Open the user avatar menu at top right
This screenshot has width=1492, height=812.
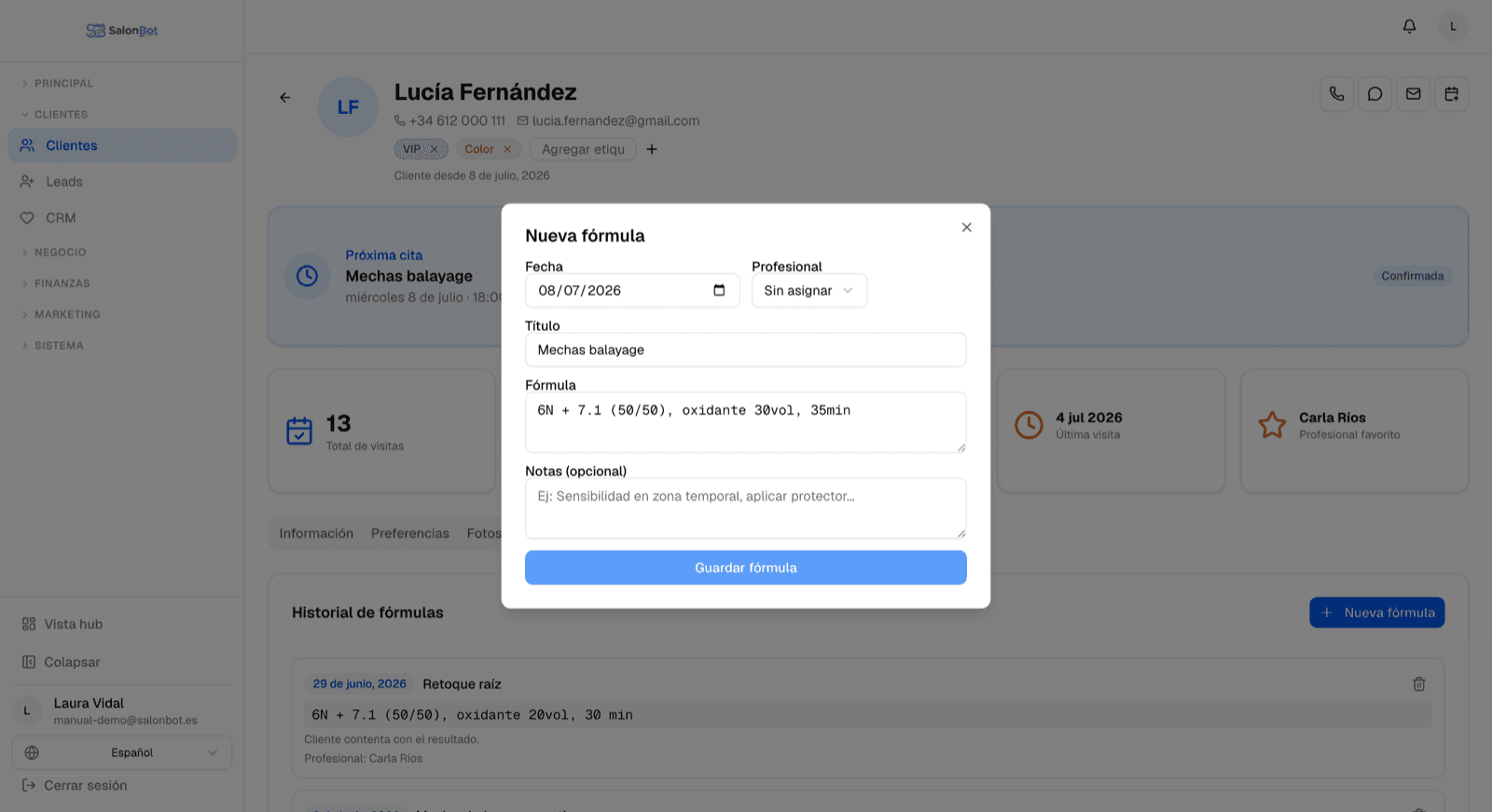pos(1453,26)
